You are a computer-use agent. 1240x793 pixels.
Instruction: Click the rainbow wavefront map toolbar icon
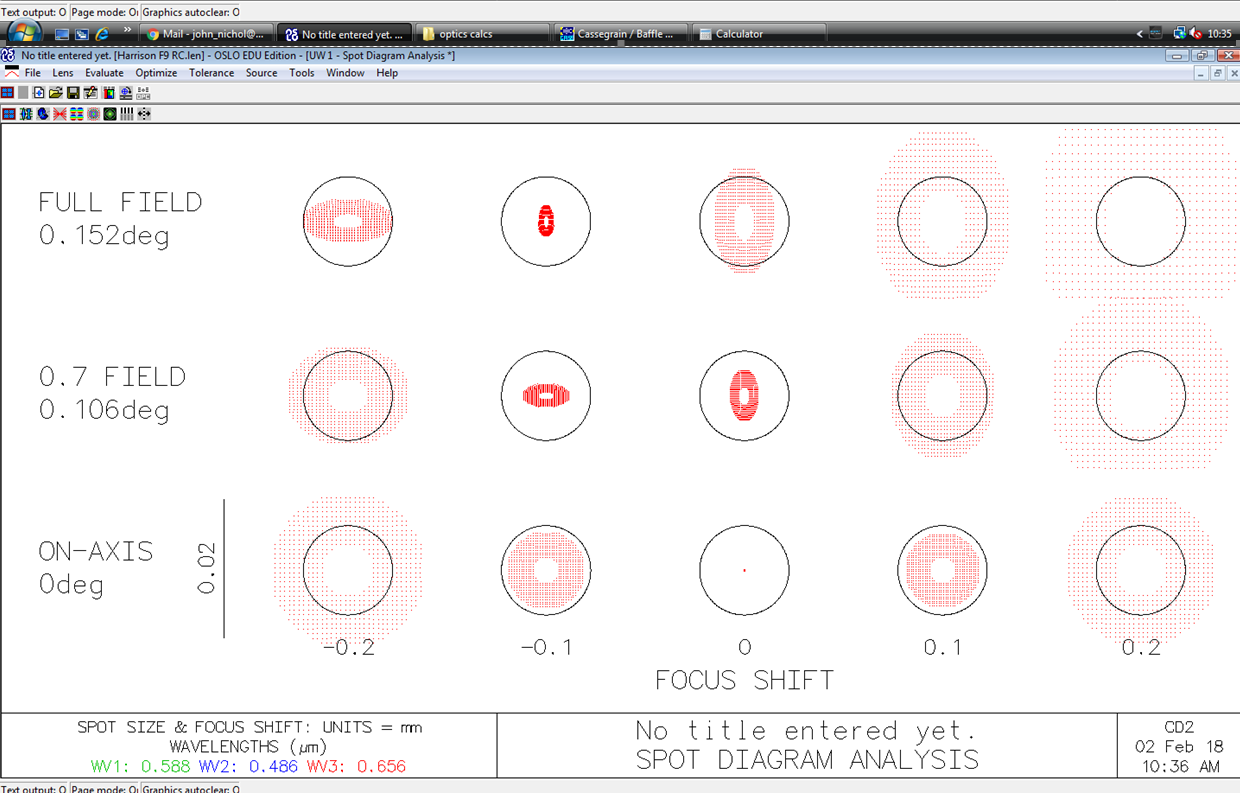point(77,114)
